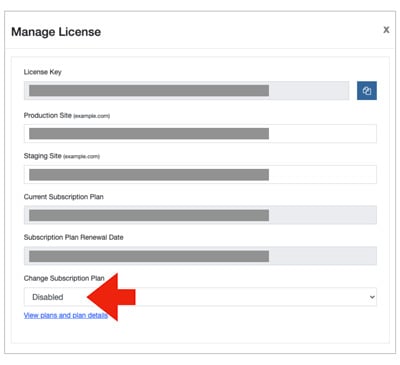Close the Manage License dialog
The height and width of the screenshot is (365, 400).
click(386, 30)
